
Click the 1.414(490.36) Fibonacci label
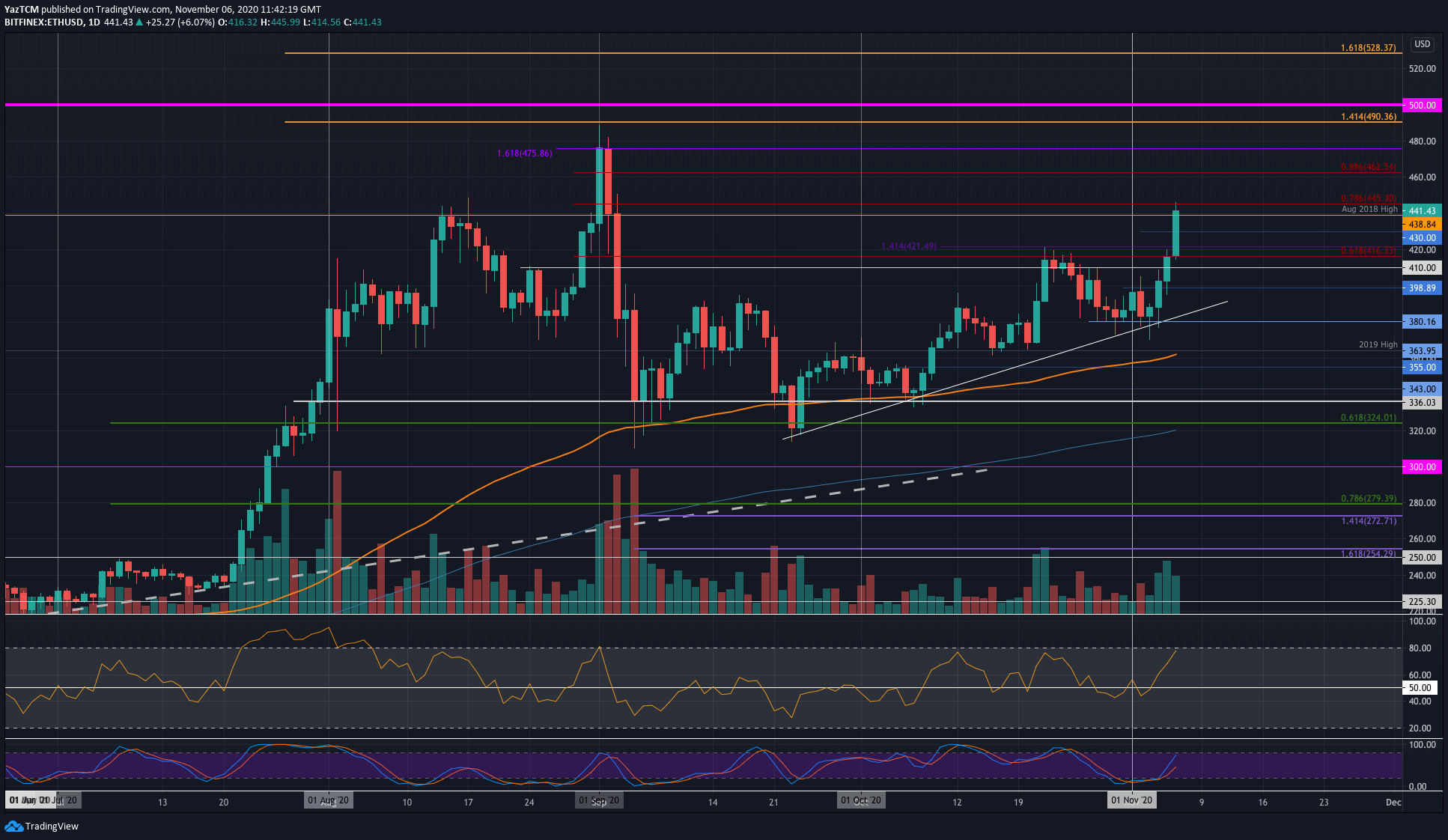1368,117
